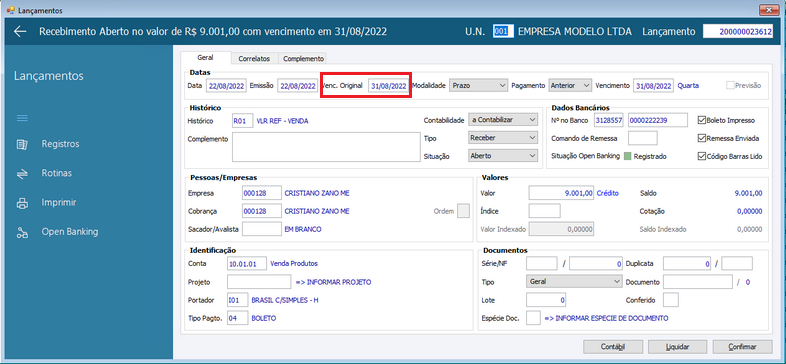Click the Empresa code field 000128

262,193
